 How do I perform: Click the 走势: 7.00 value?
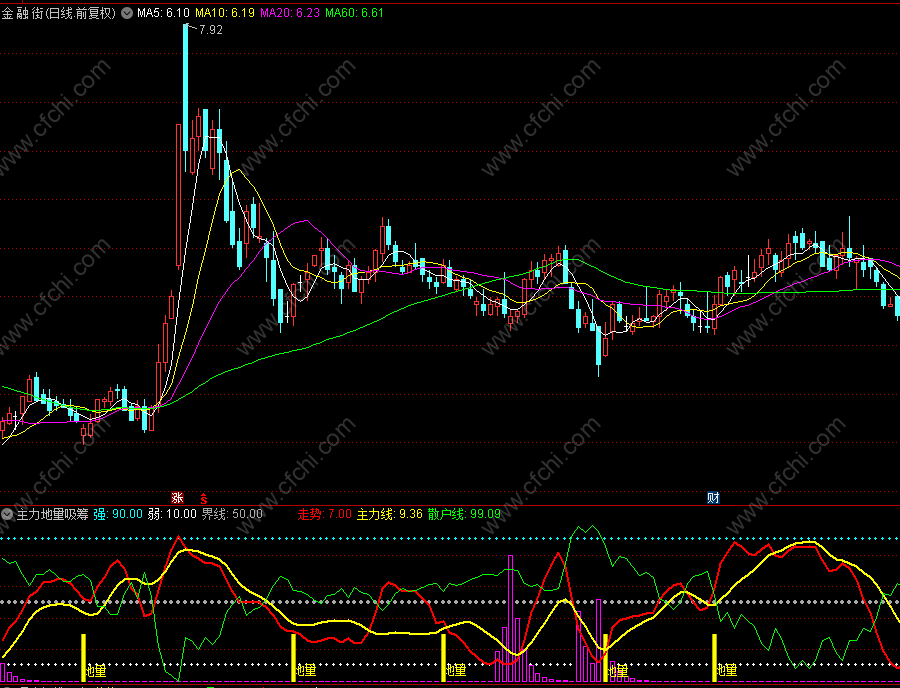325,514
